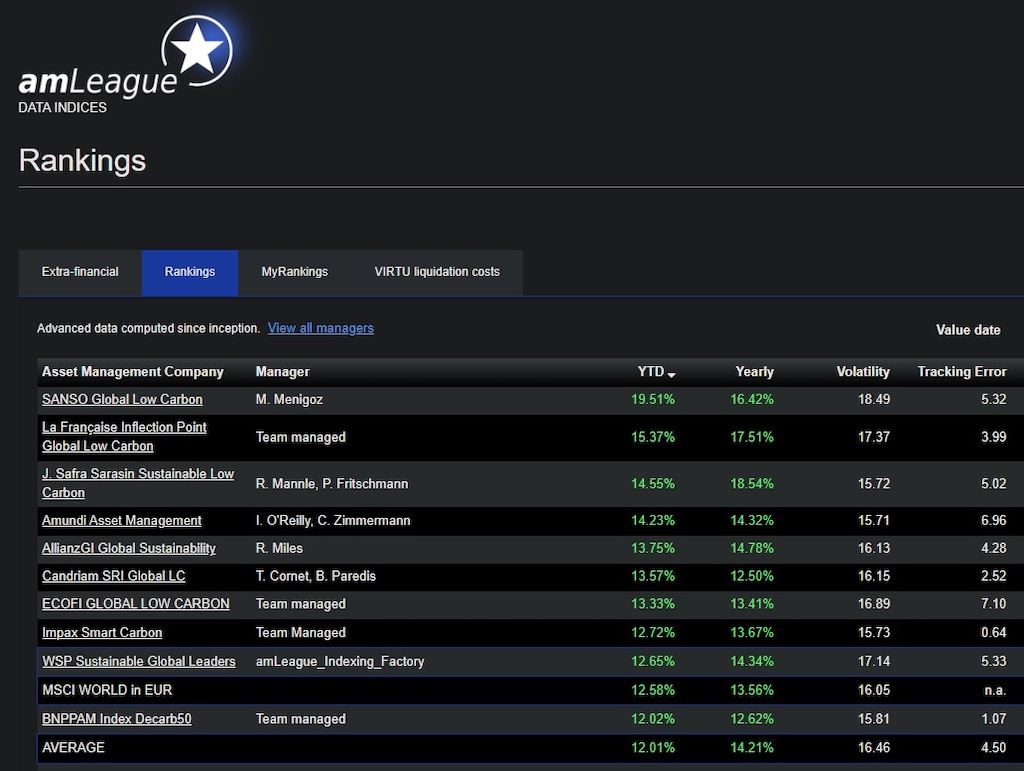
Task: Follow the View all managers link
Action: pos(321,328)
